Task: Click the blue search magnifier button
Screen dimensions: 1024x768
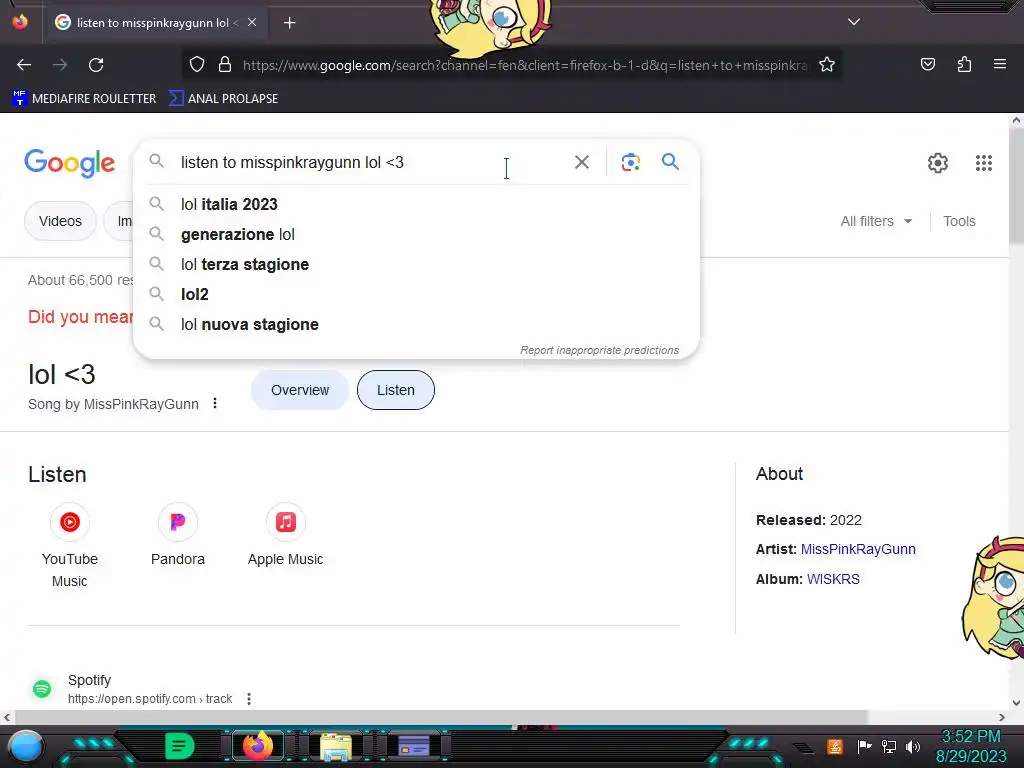Action: (x=670, y=161)
